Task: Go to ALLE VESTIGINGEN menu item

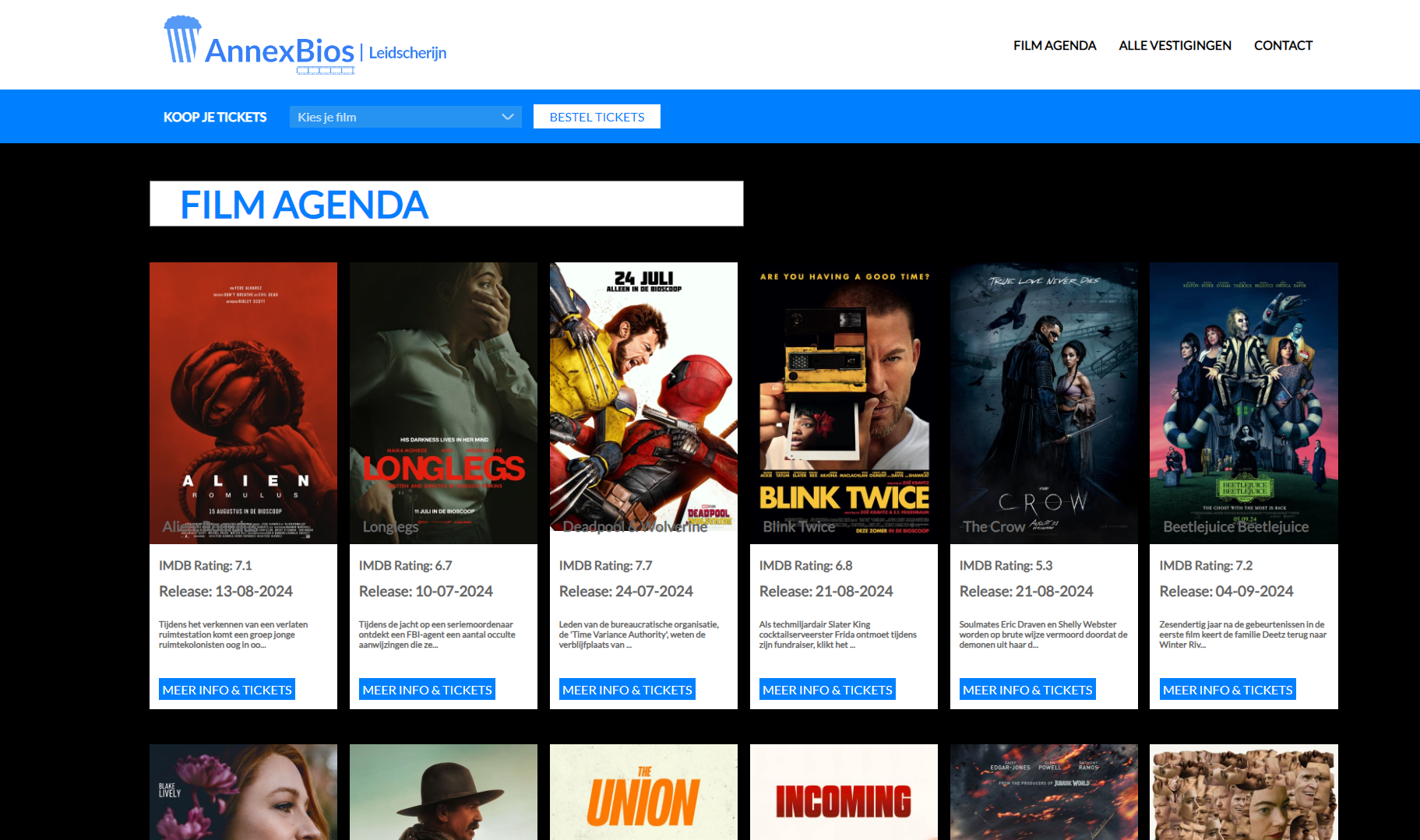Action: 1175,45
